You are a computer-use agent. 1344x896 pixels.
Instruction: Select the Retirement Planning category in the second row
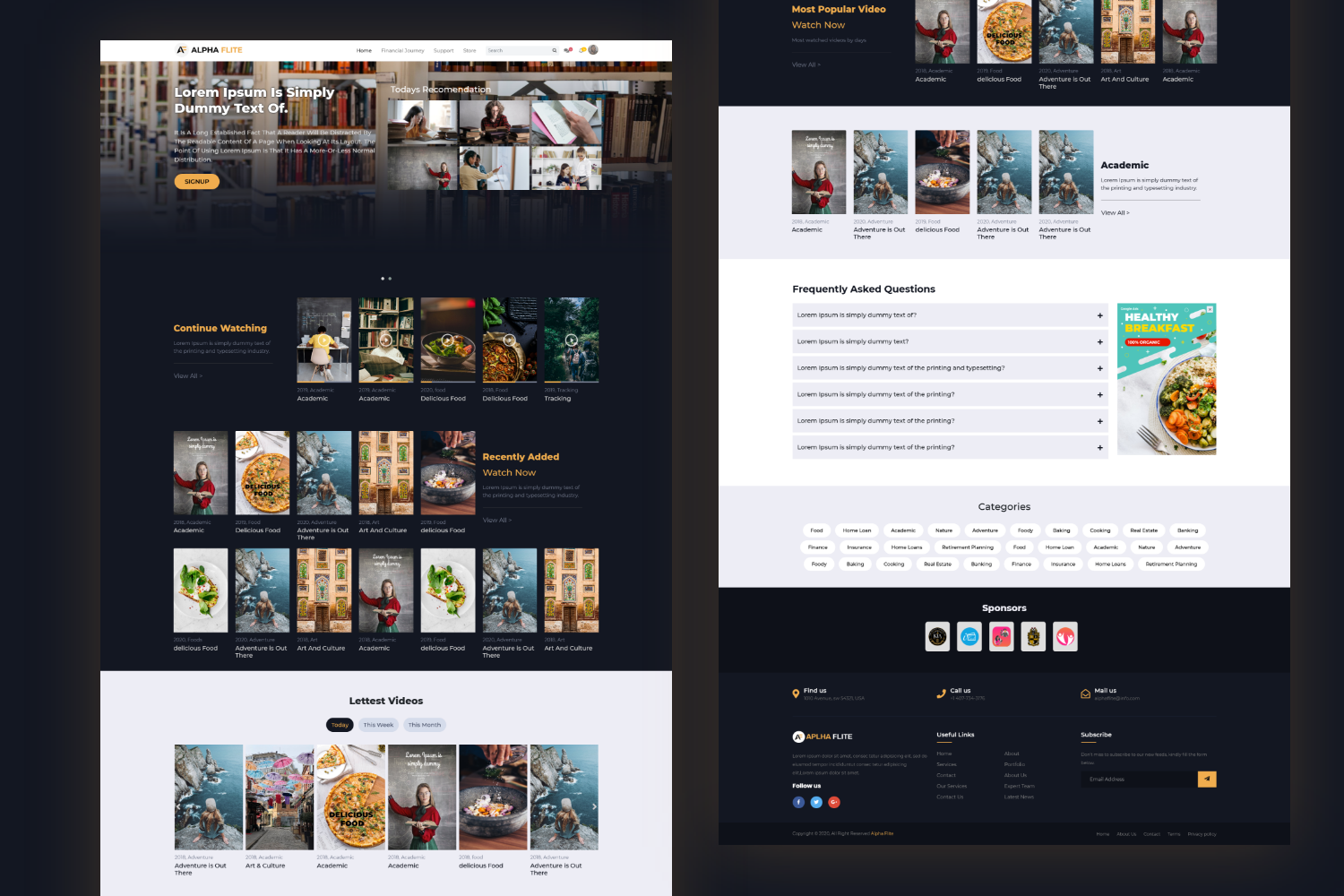(968, 547)
